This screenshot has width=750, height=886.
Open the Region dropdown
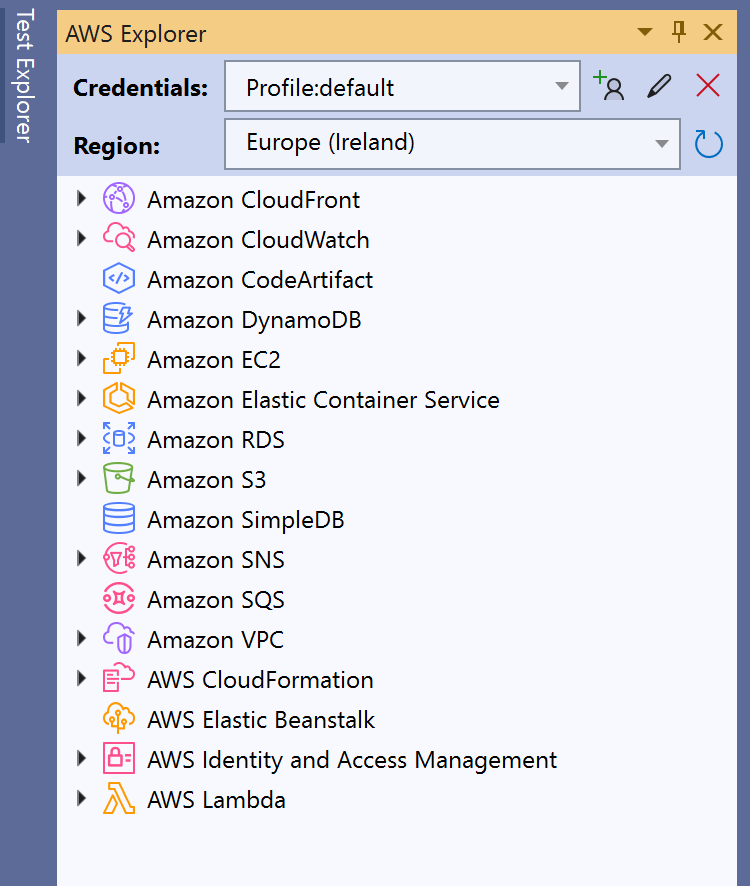point(452,143)
